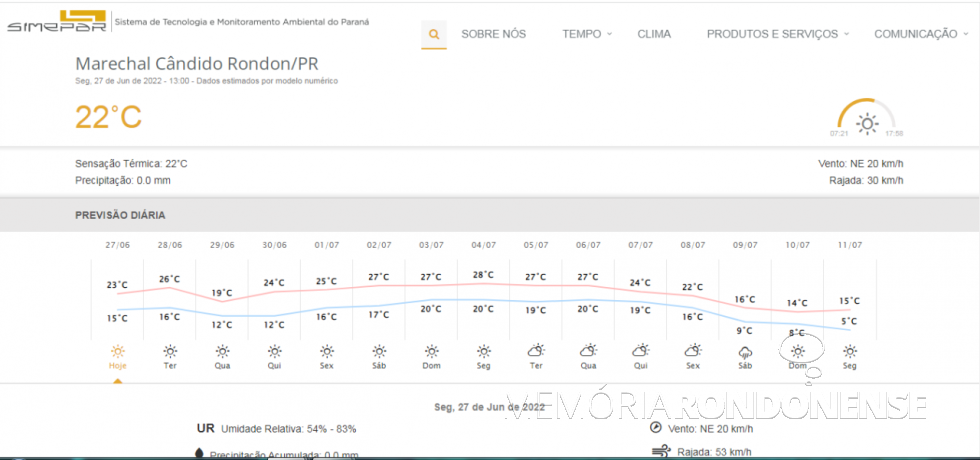Click the partly cloudy icon for 05/07
This screenshot has height=460, width=980.
coord(536,351)
